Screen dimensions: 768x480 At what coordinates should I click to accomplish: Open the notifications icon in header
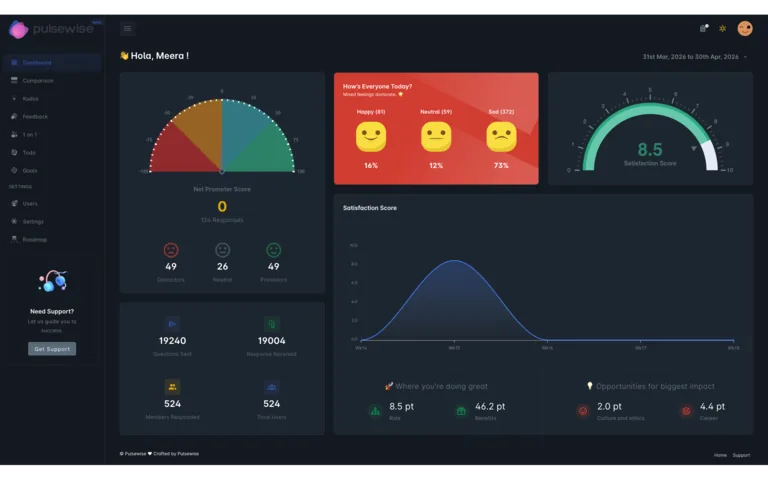(704, 28)
